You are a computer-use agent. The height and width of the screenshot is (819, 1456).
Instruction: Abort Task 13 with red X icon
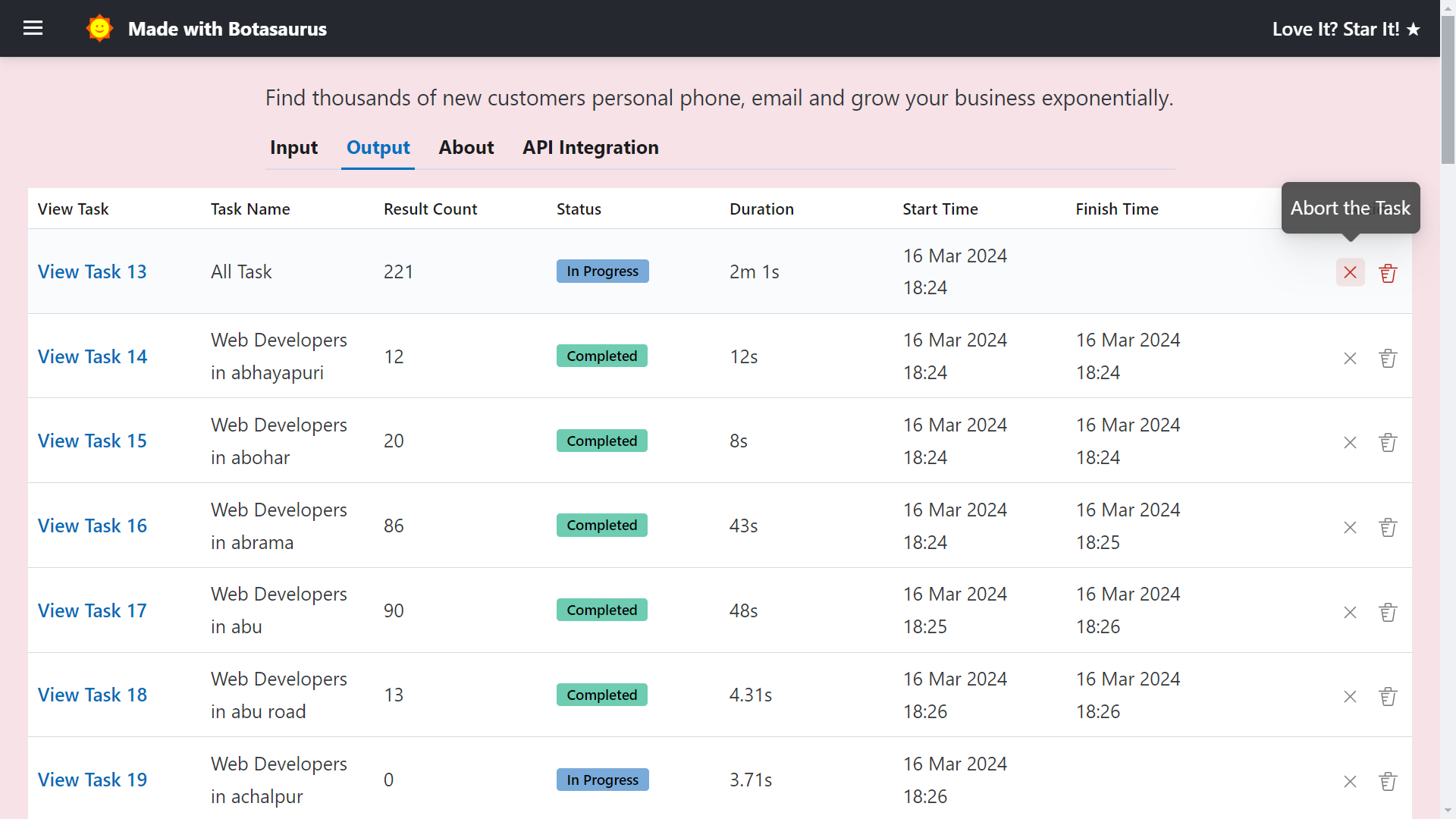1350,273
